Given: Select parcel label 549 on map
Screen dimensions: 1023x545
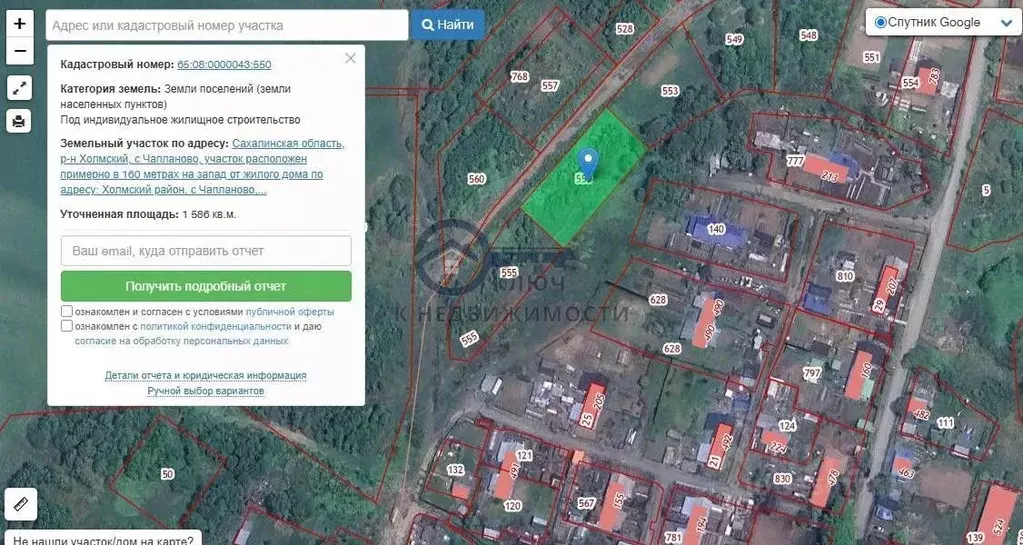Looking at the screenshot, I should coord(735,39).
